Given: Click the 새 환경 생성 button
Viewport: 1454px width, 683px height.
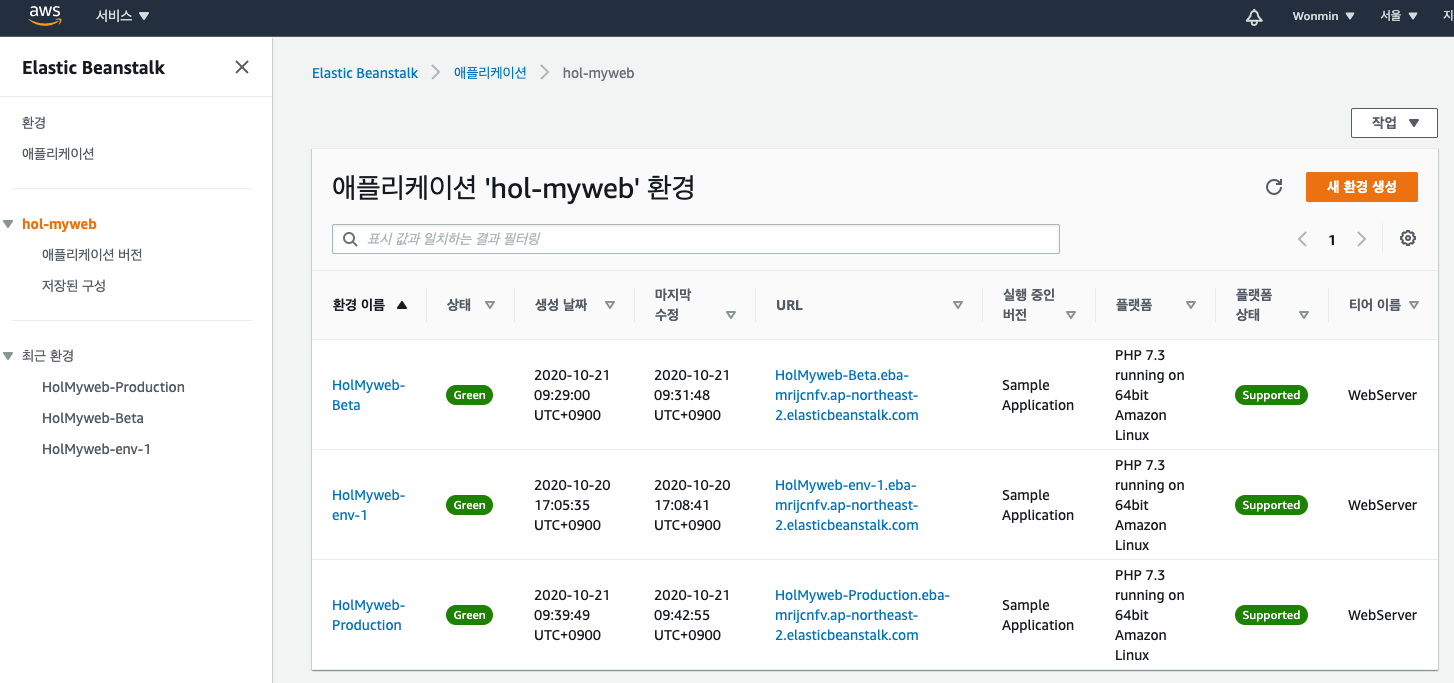Looking at the screenshot, I should coord(1362,187).
